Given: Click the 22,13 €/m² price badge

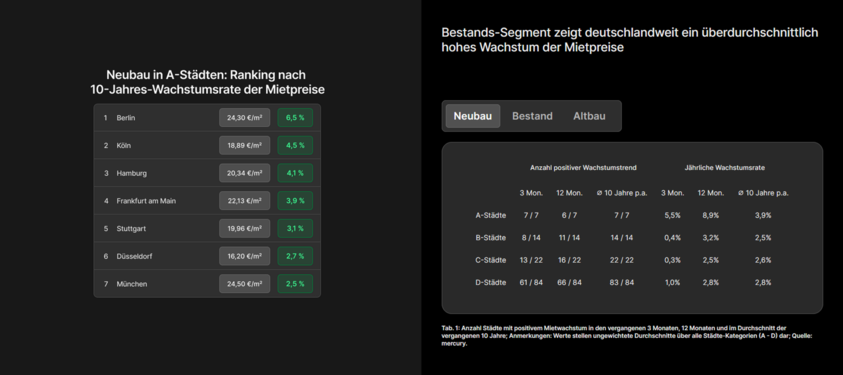Looking at the screenshot, I should [245, 201].
